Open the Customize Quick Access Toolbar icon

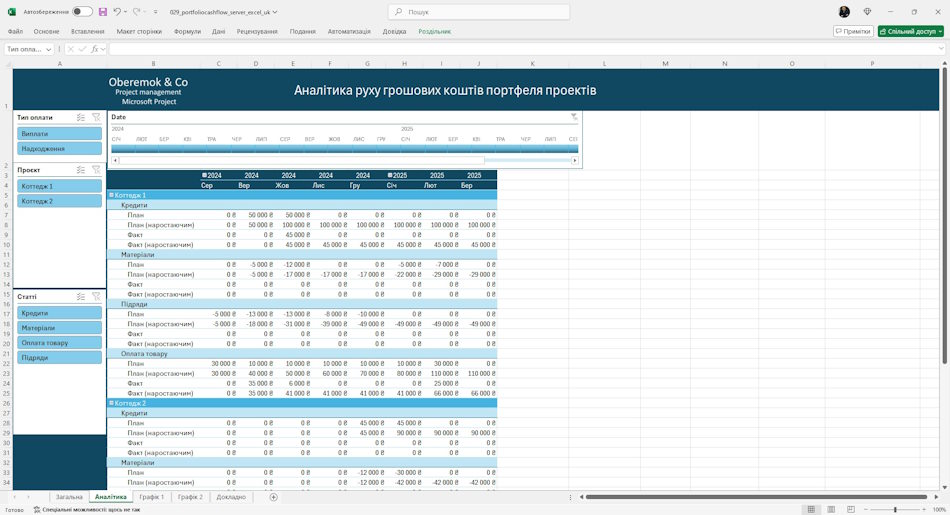point(156,12)
